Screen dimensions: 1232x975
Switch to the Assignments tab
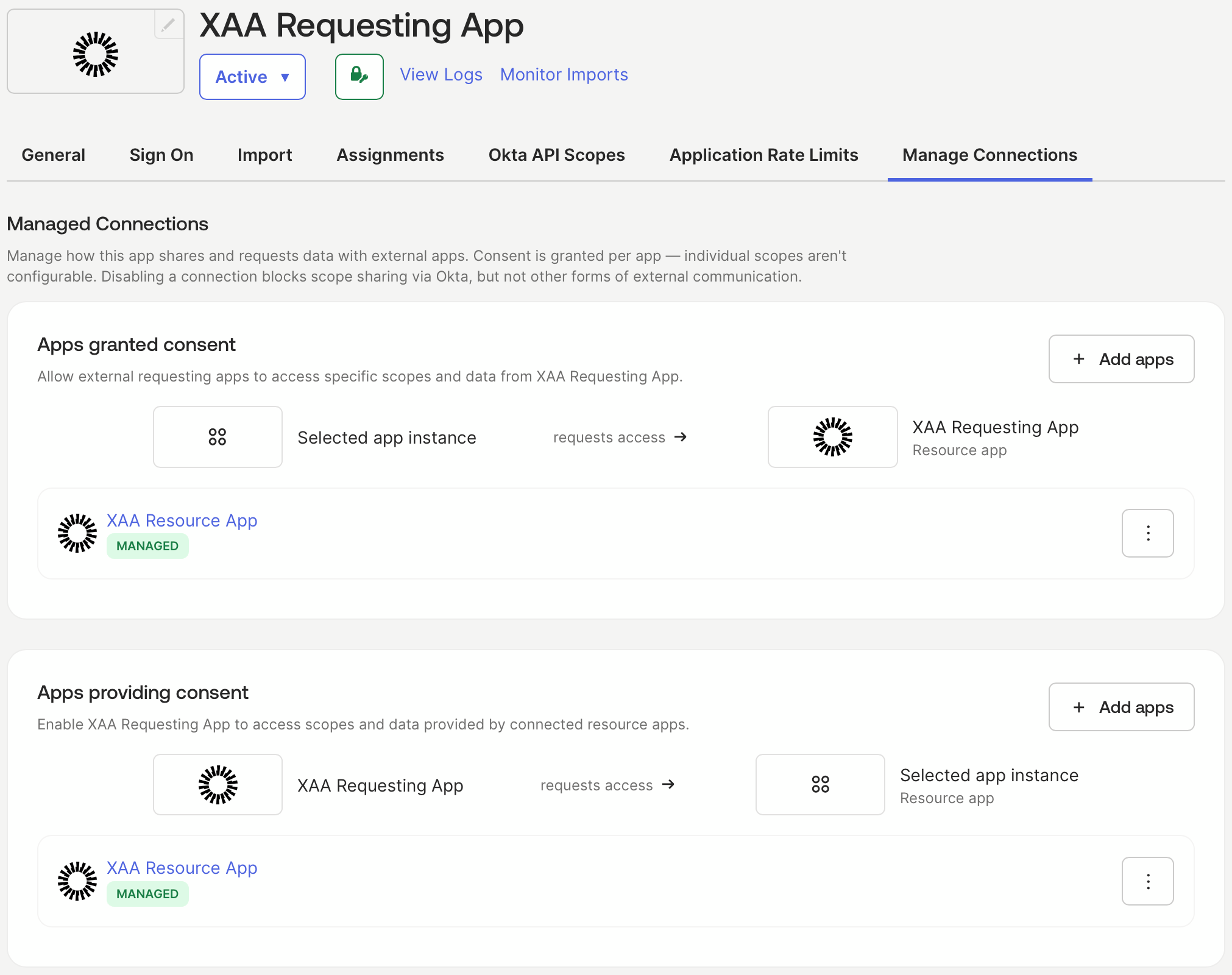pyautogui.click(x=391, y=155)
